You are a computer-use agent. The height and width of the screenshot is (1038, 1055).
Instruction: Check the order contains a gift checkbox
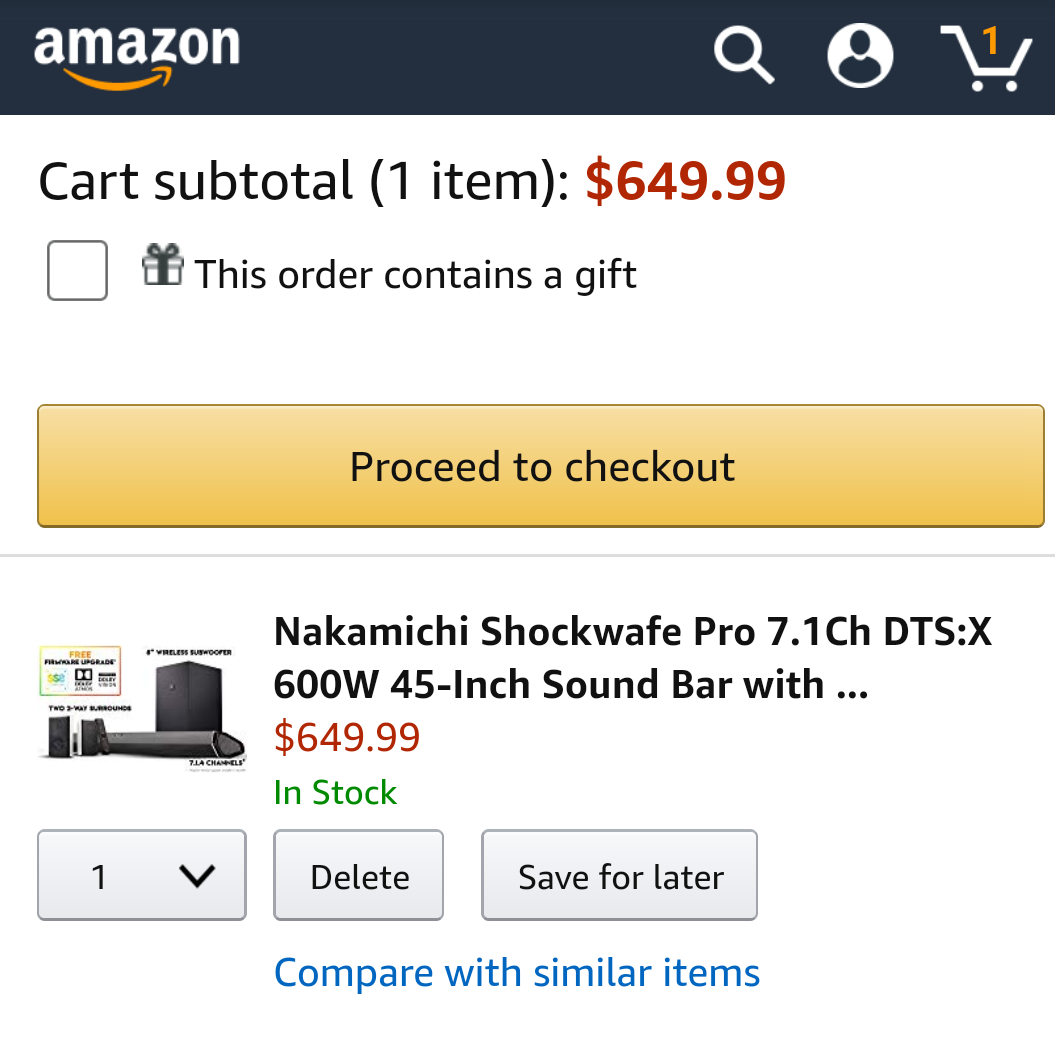77,270
